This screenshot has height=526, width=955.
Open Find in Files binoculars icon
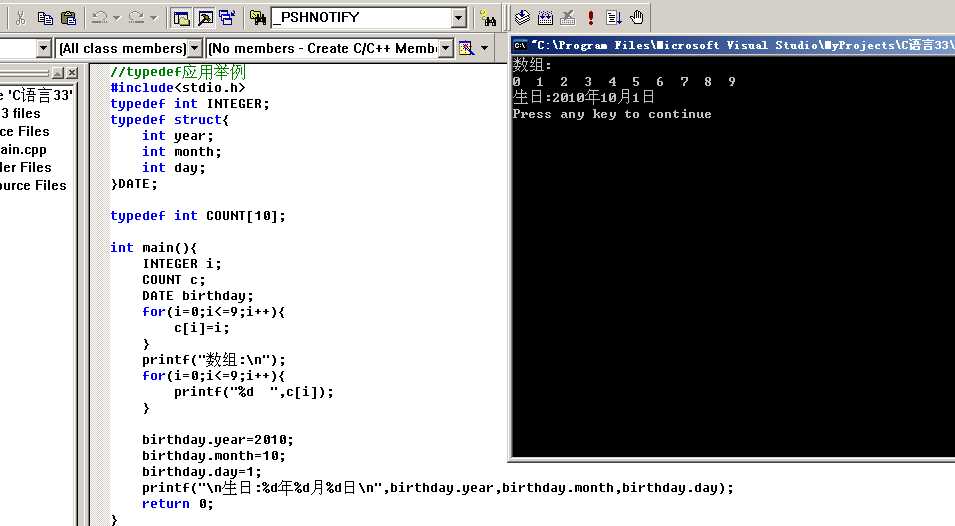coord(257,18)
